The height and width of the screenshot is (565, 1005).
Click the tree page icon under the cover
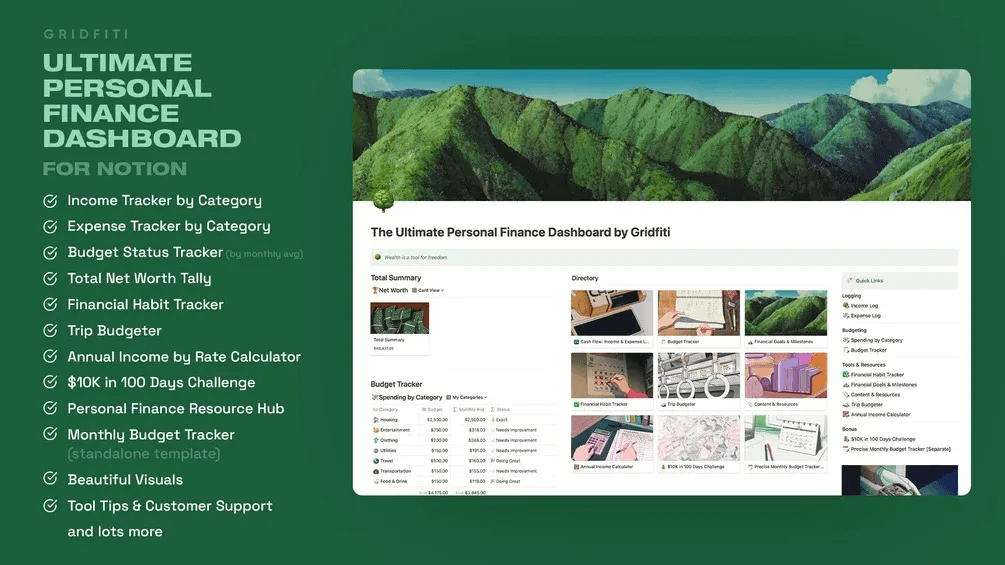(x=383, y=200)
